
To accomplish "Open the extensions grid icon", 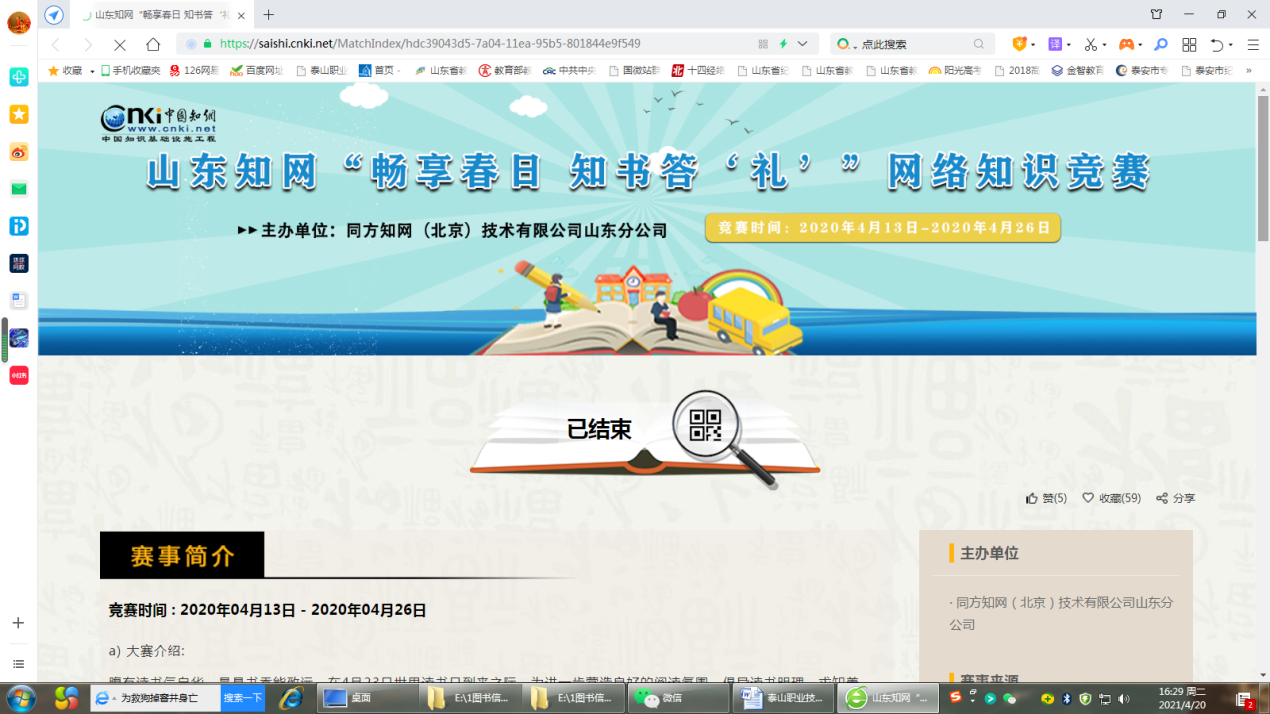I will point(1189,44).
